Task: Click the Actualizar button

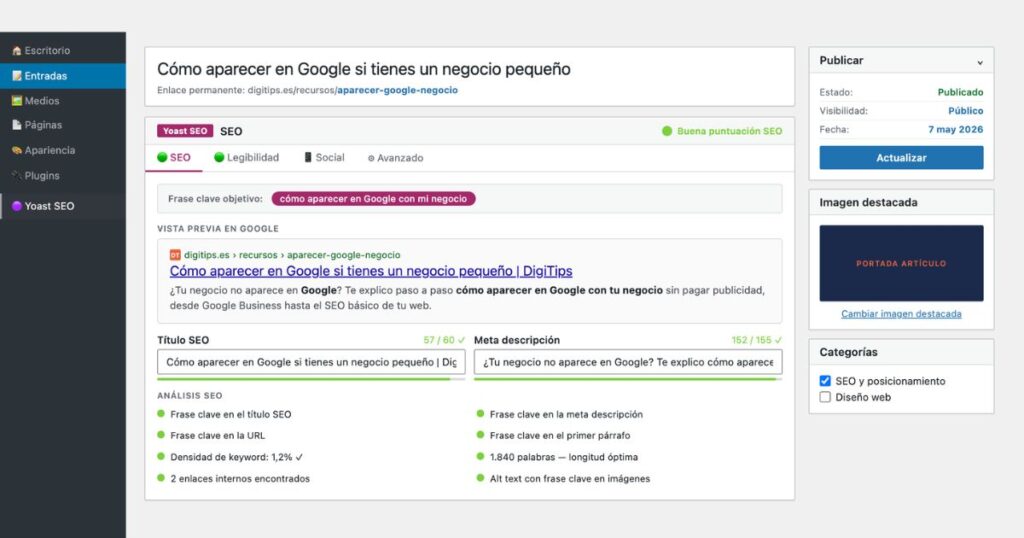Action: click(x=901, y=157)
